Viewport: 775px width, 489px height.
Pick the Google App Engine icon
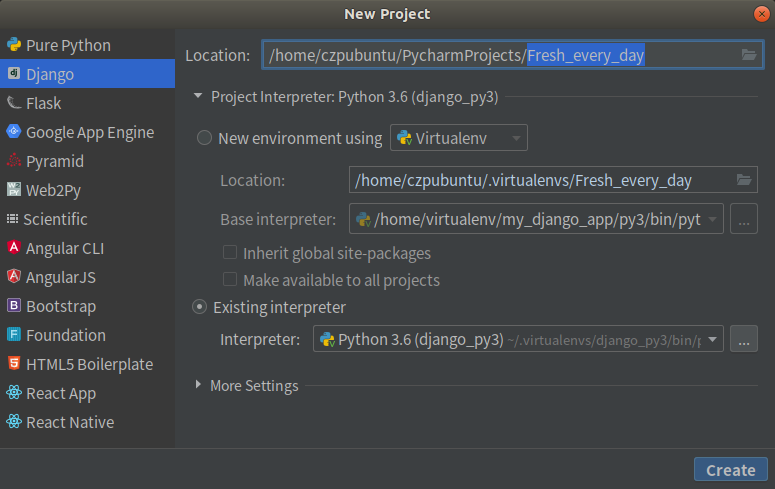(x=14, y=132)
